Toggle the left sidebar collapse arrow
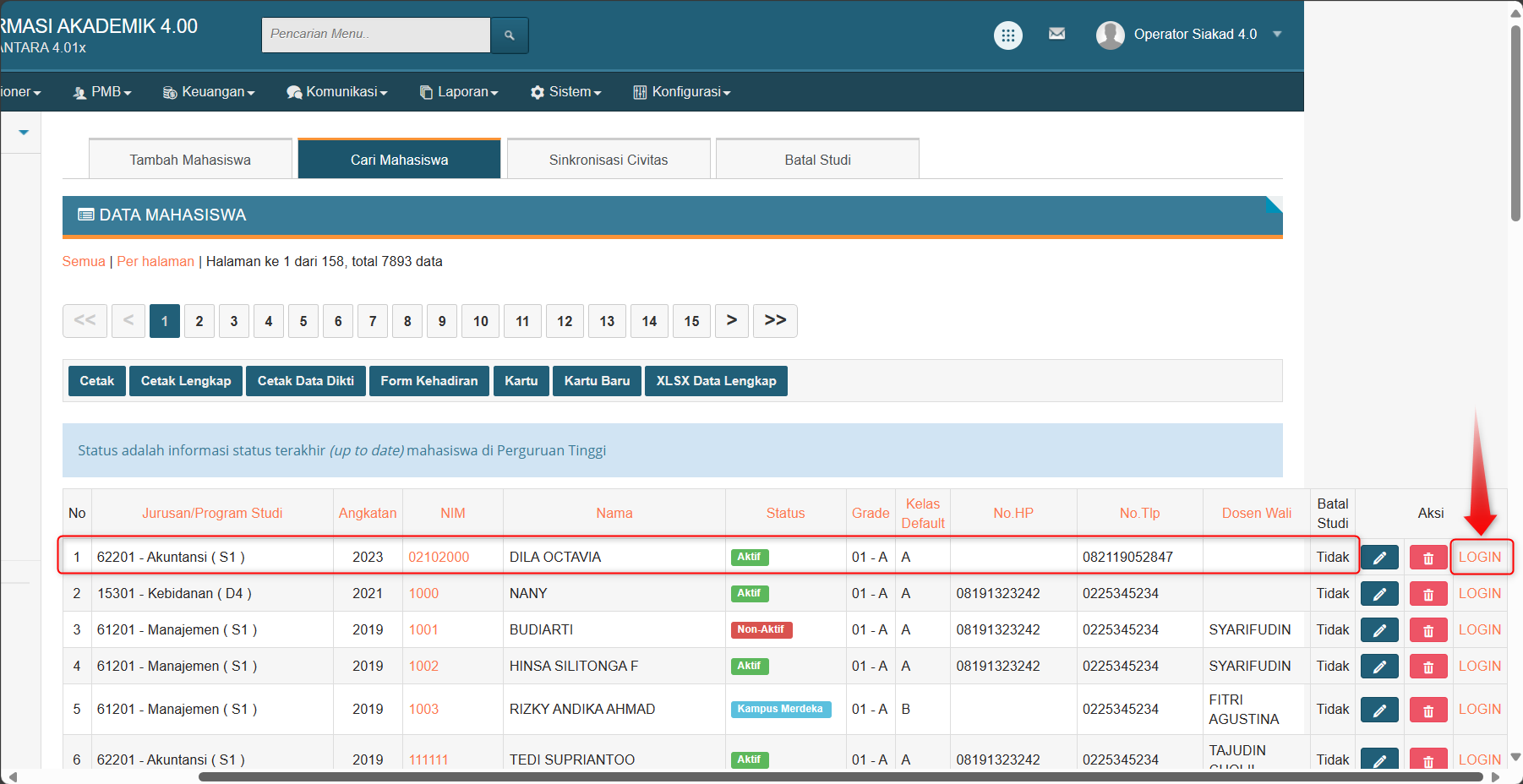 [24, 133]
